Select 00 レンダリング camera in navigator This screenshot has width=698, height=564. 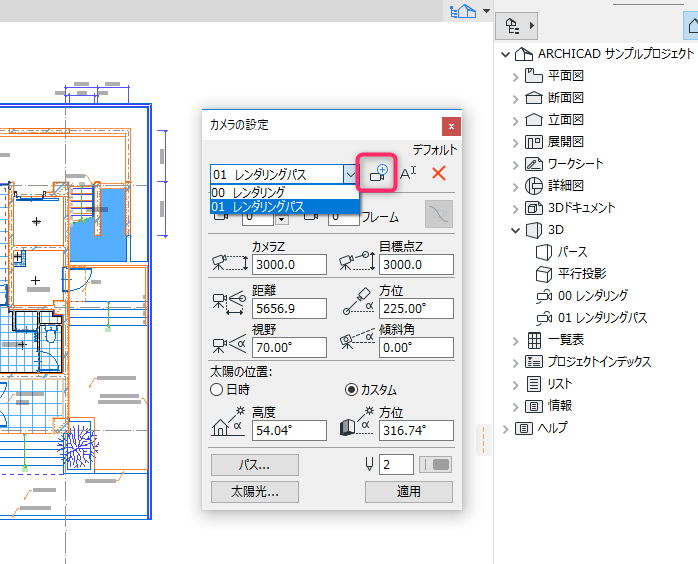(593, 296)
